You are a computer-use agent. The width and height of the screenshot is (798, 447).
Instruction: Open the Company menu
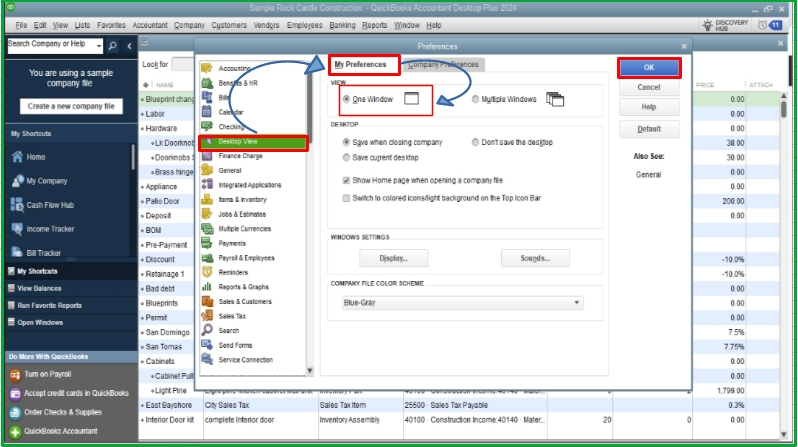point(189,25)
